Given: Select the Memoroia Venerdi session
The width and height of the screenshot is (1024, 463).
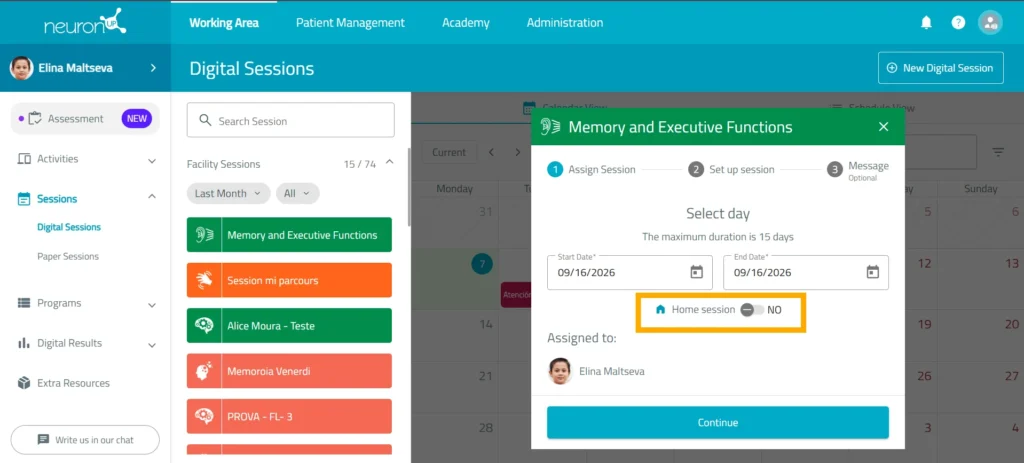Looking at the screenshot, I should tap(289, 371).
